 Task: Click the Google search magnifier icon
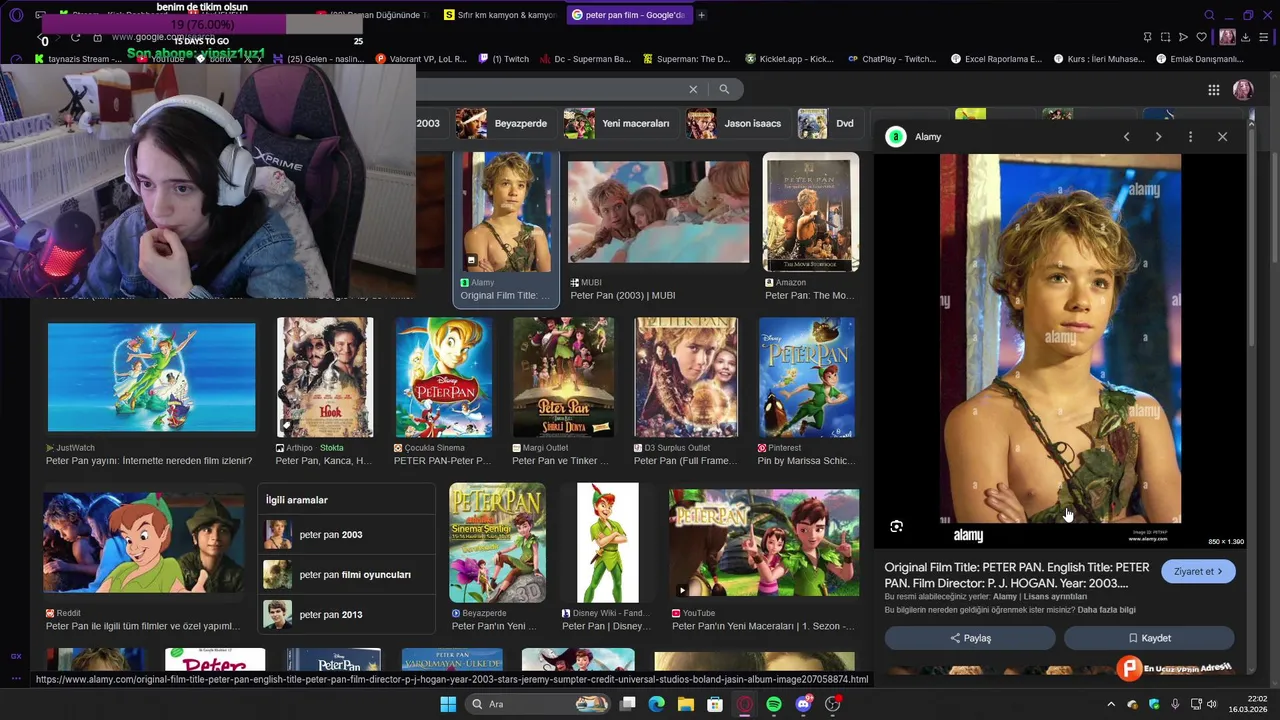coord(724,89)
